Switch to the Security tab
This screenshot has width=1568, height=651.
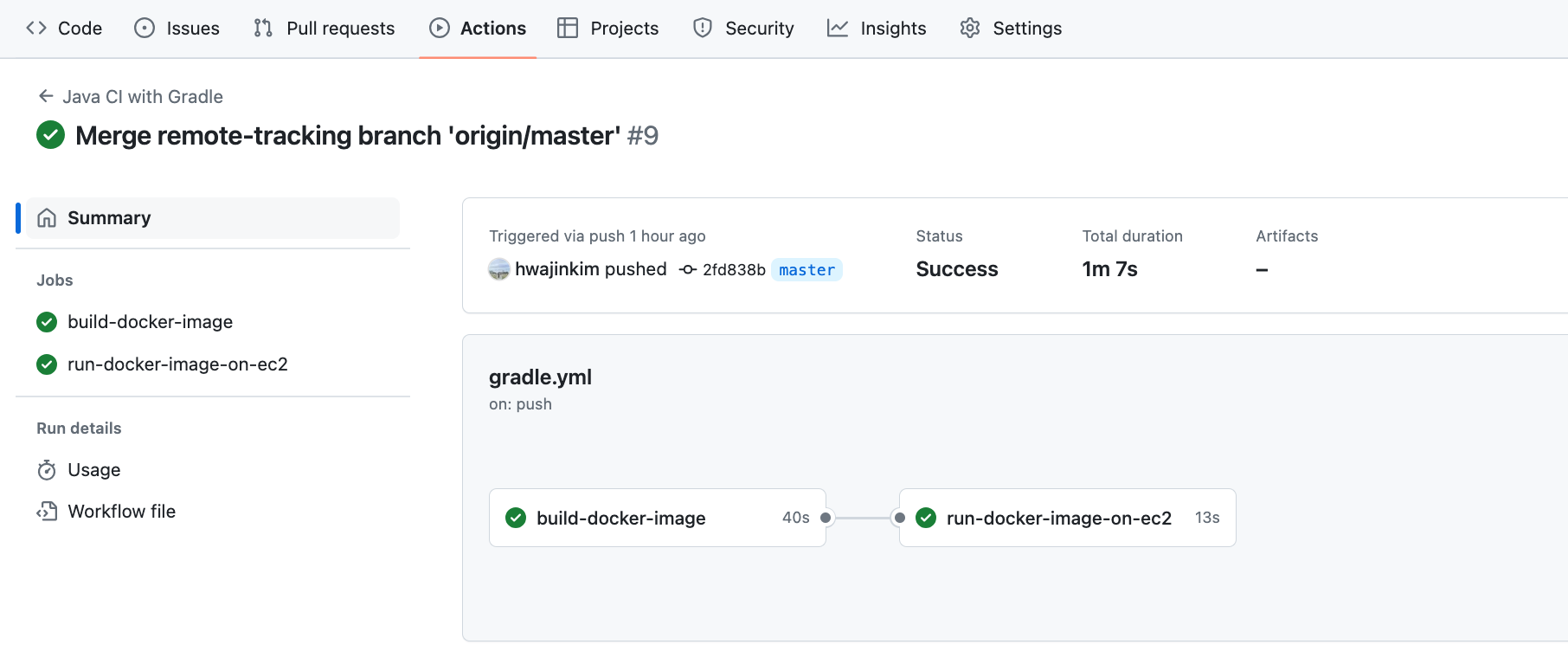click(743, 29)
